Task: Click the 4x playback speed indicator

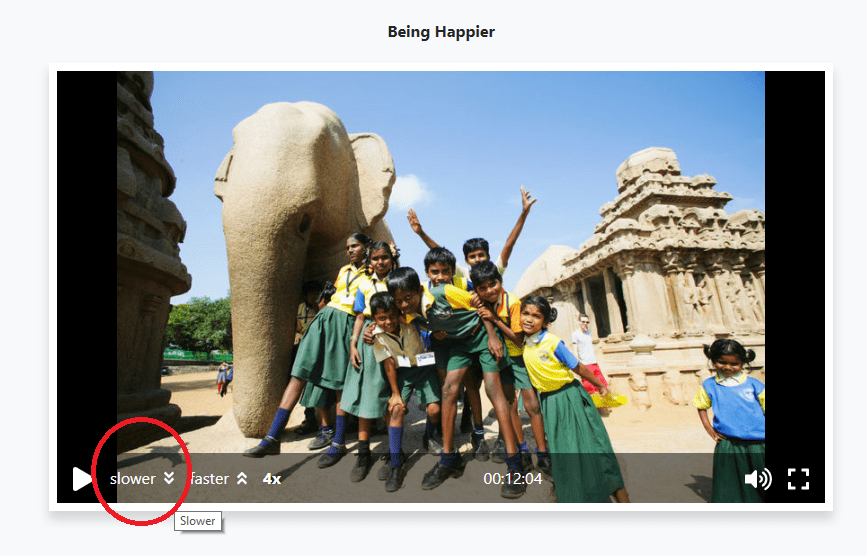Action: coord(271,479)
